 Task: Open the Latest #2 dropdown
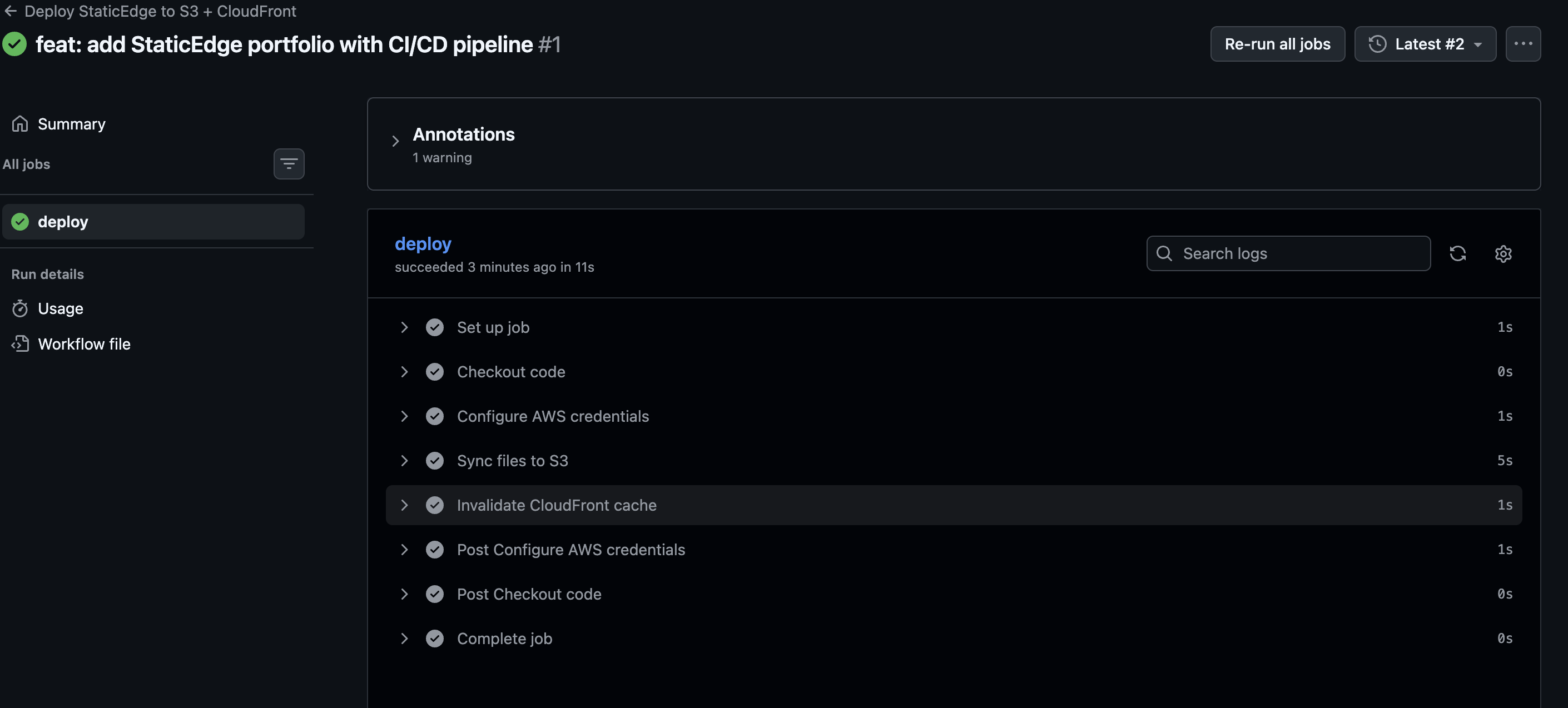pos(1425,43)
